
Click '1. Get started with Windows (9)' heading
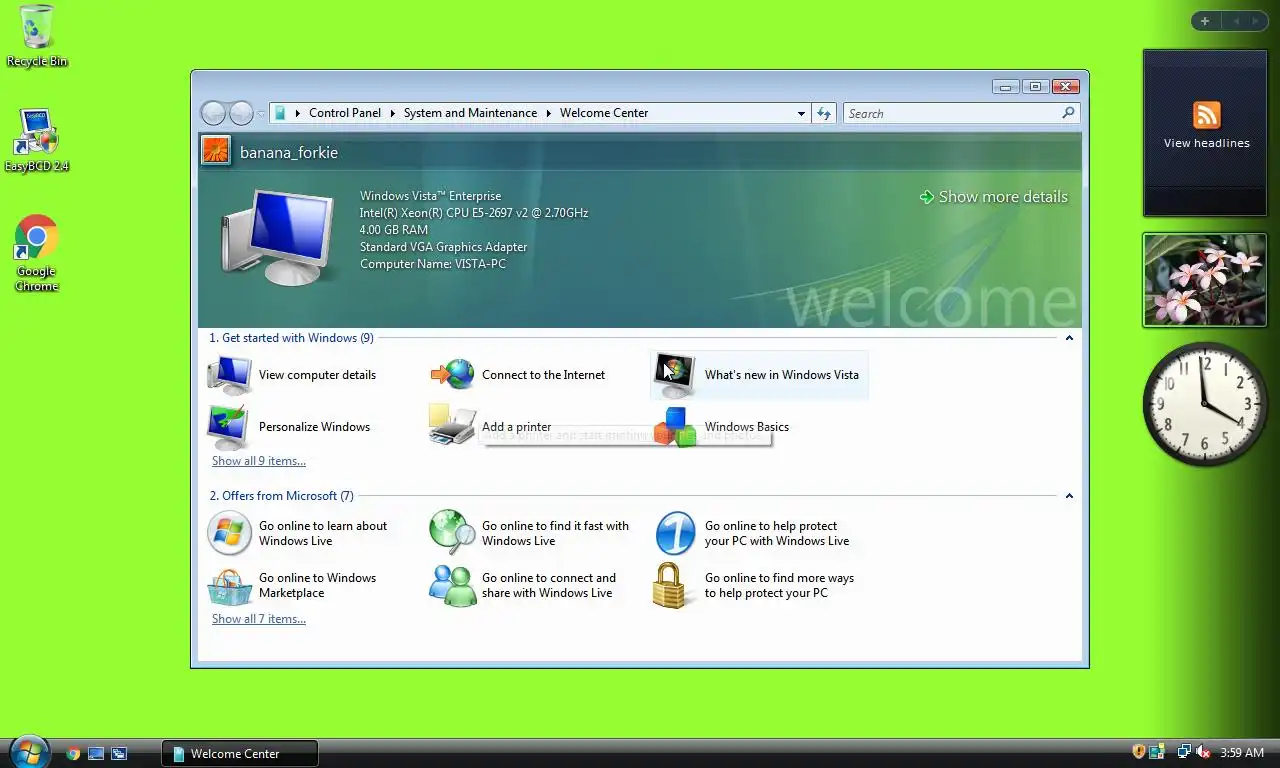[291, 338]
